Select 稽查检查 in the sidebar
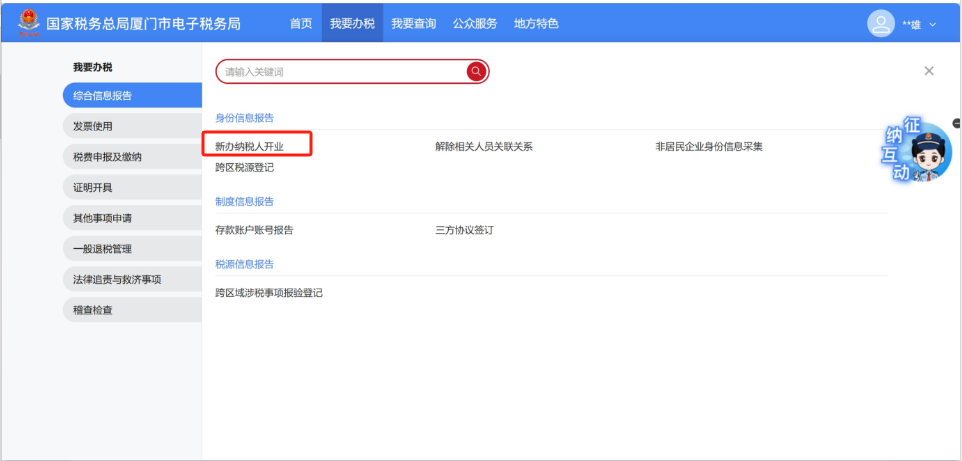Viewport: 962px width, 461px height. point(133,310)
